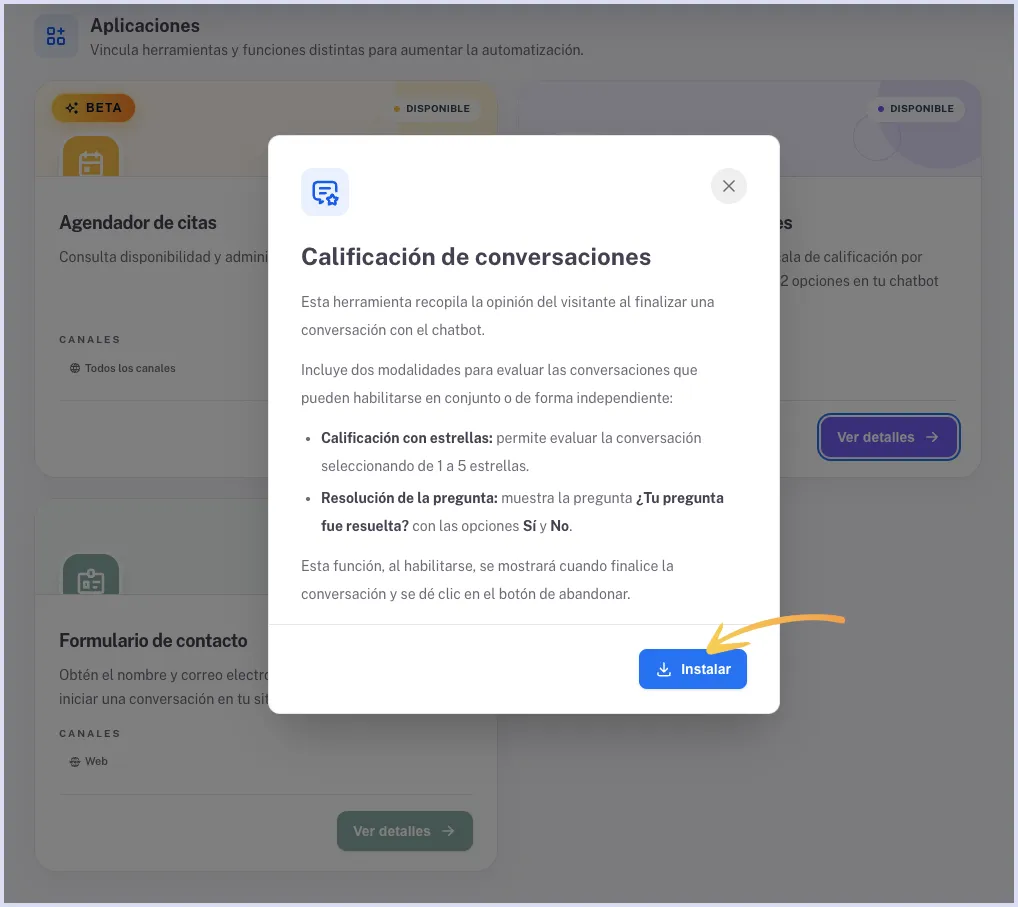Image resolution: width=1018 pixels, height=907 pixels.
Task: Close the Calificación de conversaciones dialog
Action: pyautogui.click(x=728, y=186)
